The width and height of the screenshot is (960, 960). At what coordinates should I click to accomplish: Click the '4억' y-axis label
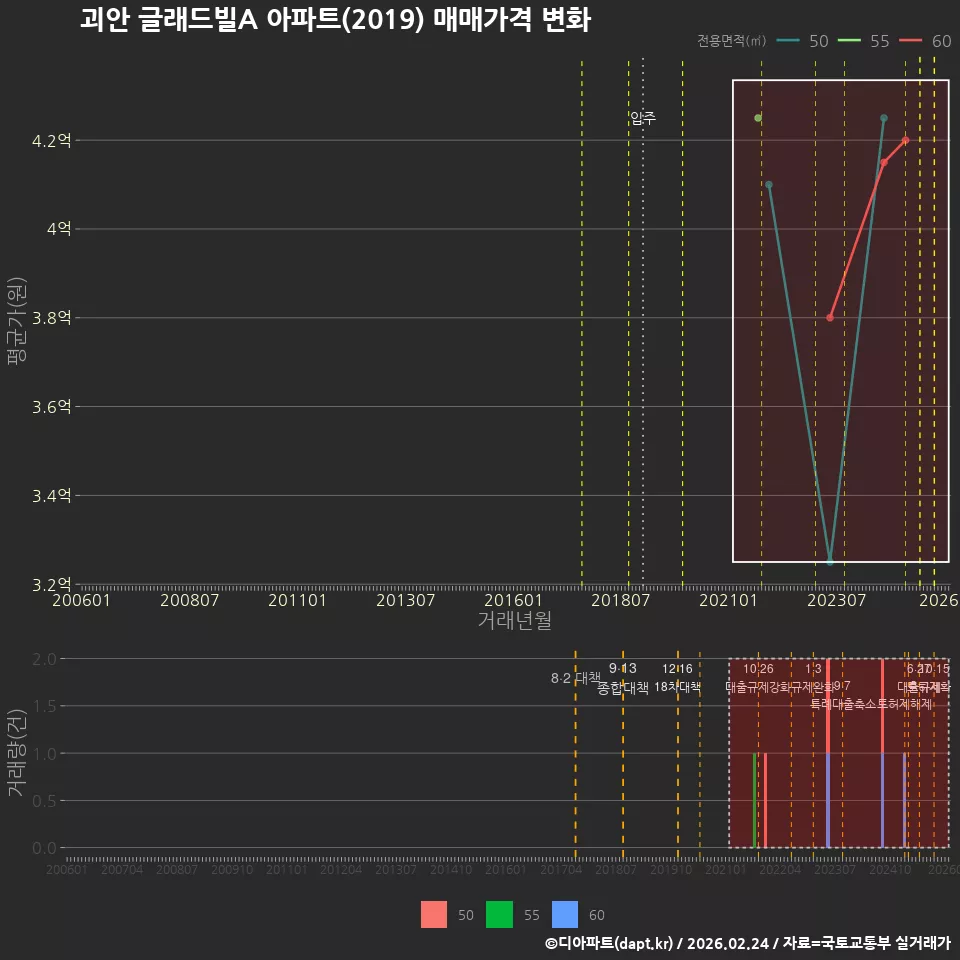tap(59, 229)
